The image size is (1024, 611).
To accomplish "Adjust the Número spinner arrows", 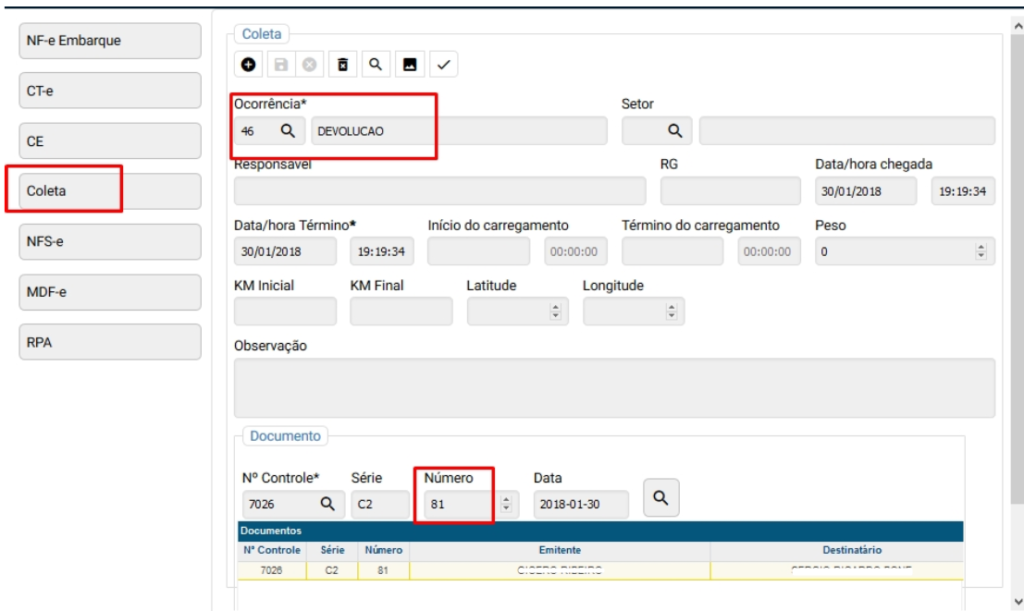I will click(506, 504).
